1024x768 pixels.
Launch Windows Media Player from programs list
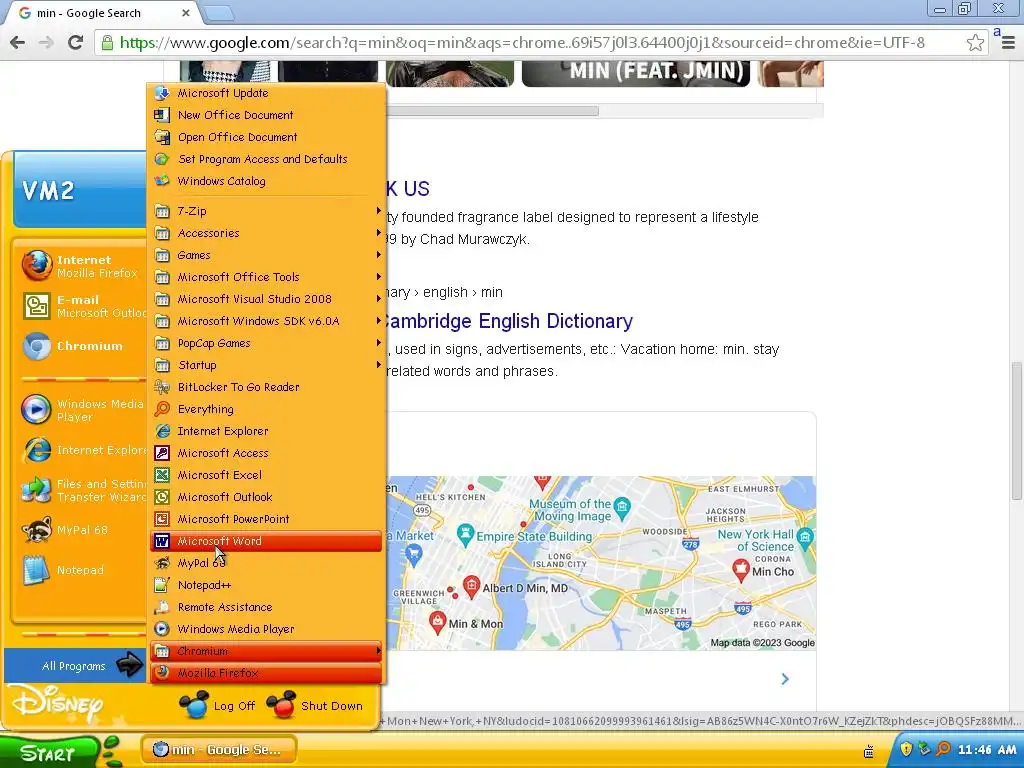click(266, 629)
